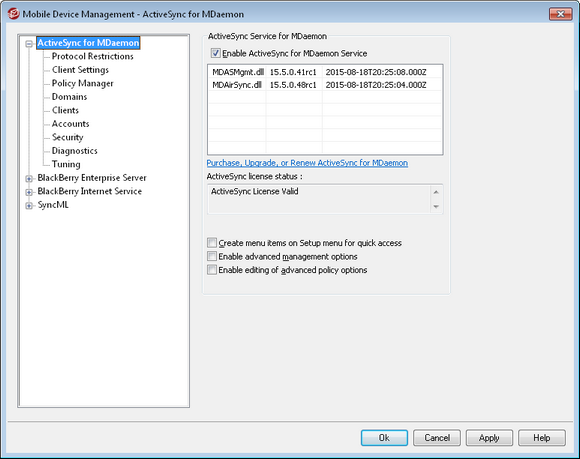This screenshot has height=459, width=580.
Task: Check Create menu items on Setup menu
Action: (x=212, y=243)
